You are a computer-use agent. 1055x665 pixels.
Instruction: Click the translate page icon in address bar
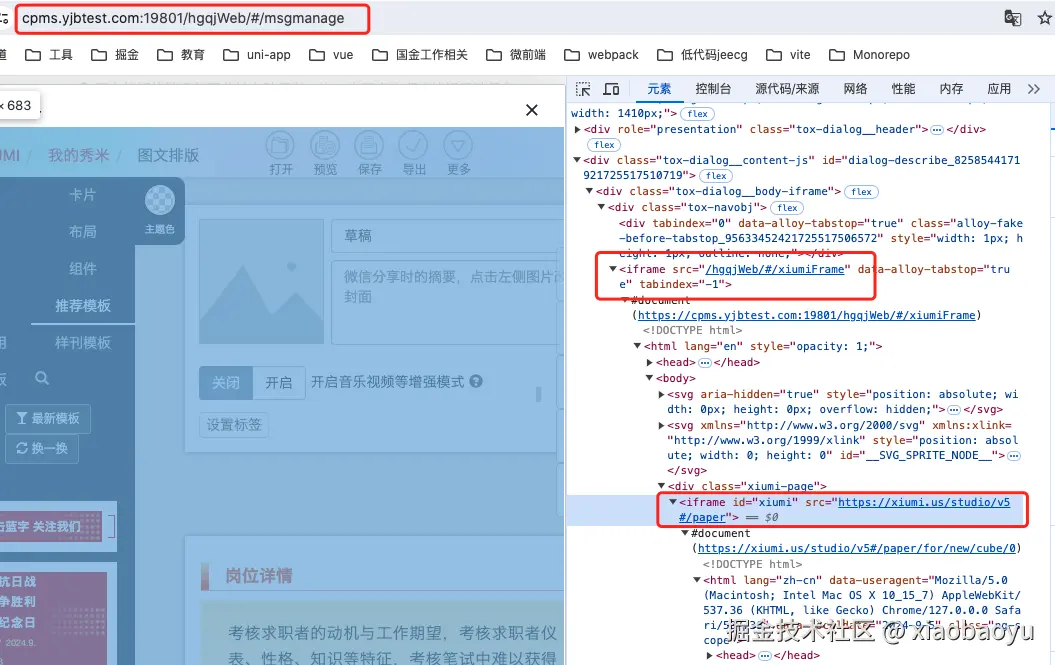pyautogui.click(x=1012, y=18)
